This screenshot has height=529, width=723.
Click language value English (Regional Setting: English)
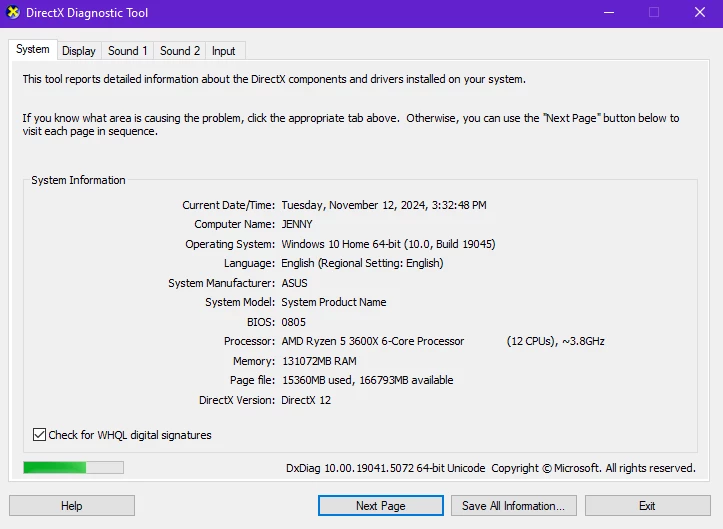[x=362, y=263]
